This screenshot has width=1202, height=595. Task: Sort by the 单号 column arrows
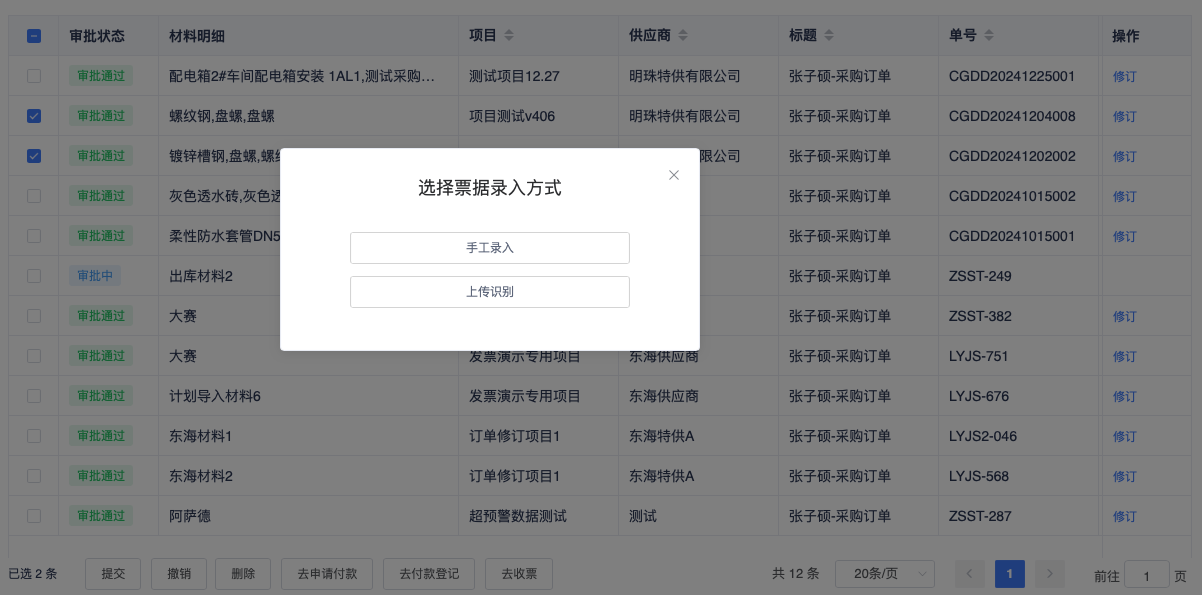989,36
